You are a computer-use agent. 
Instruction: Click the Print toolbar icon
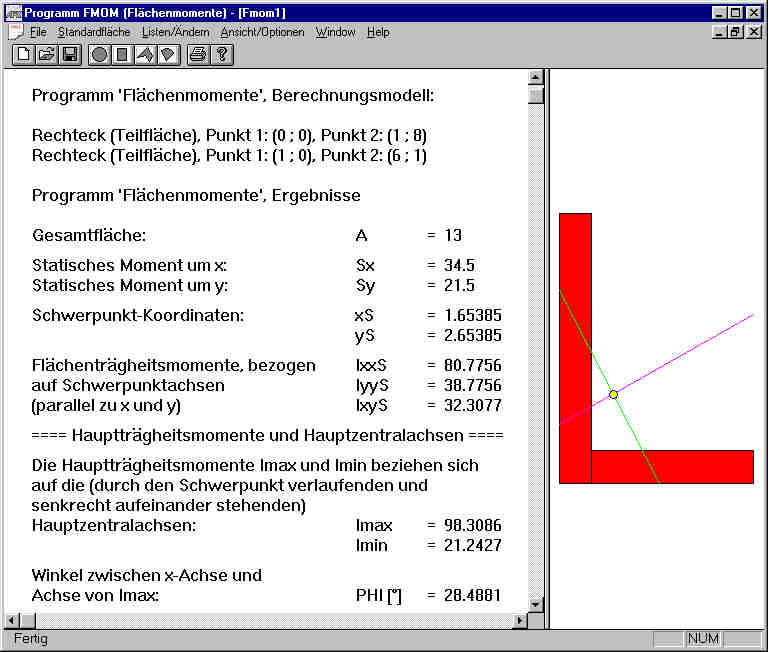point(198,55)
